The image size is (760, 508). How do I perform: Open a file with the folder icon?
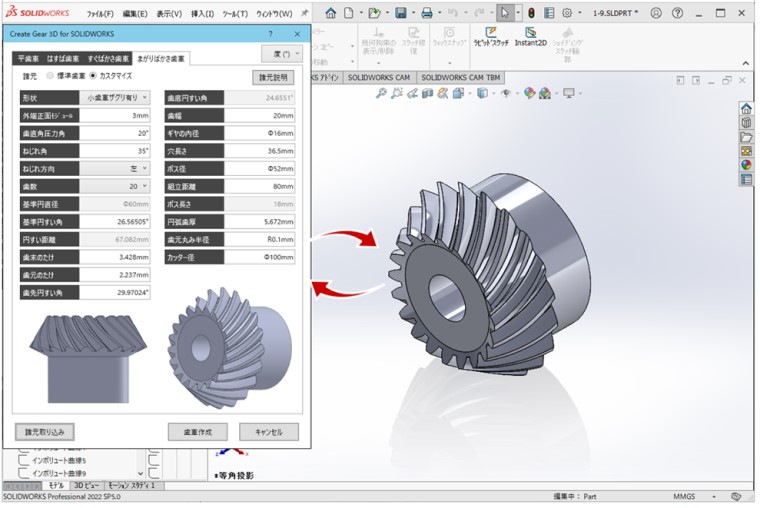pyautogui.click(x=374, y=13)
